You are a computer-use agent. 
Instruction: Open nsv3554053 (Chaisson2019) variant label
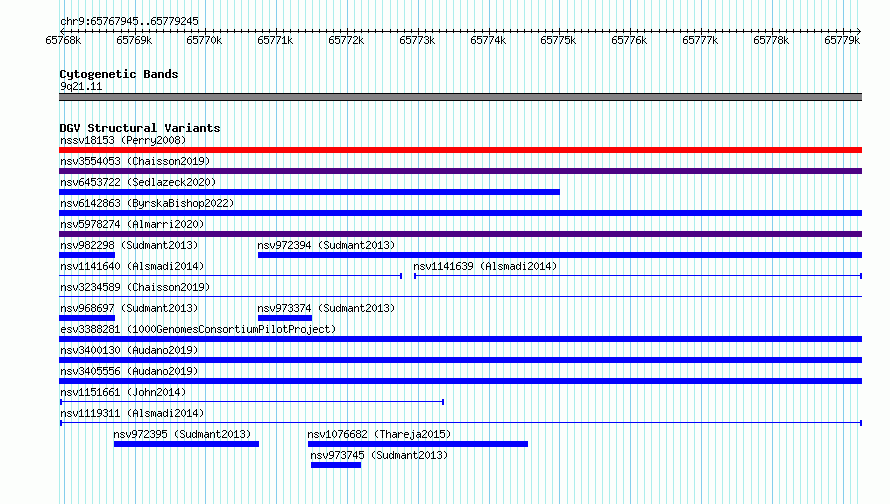(135, 161)
